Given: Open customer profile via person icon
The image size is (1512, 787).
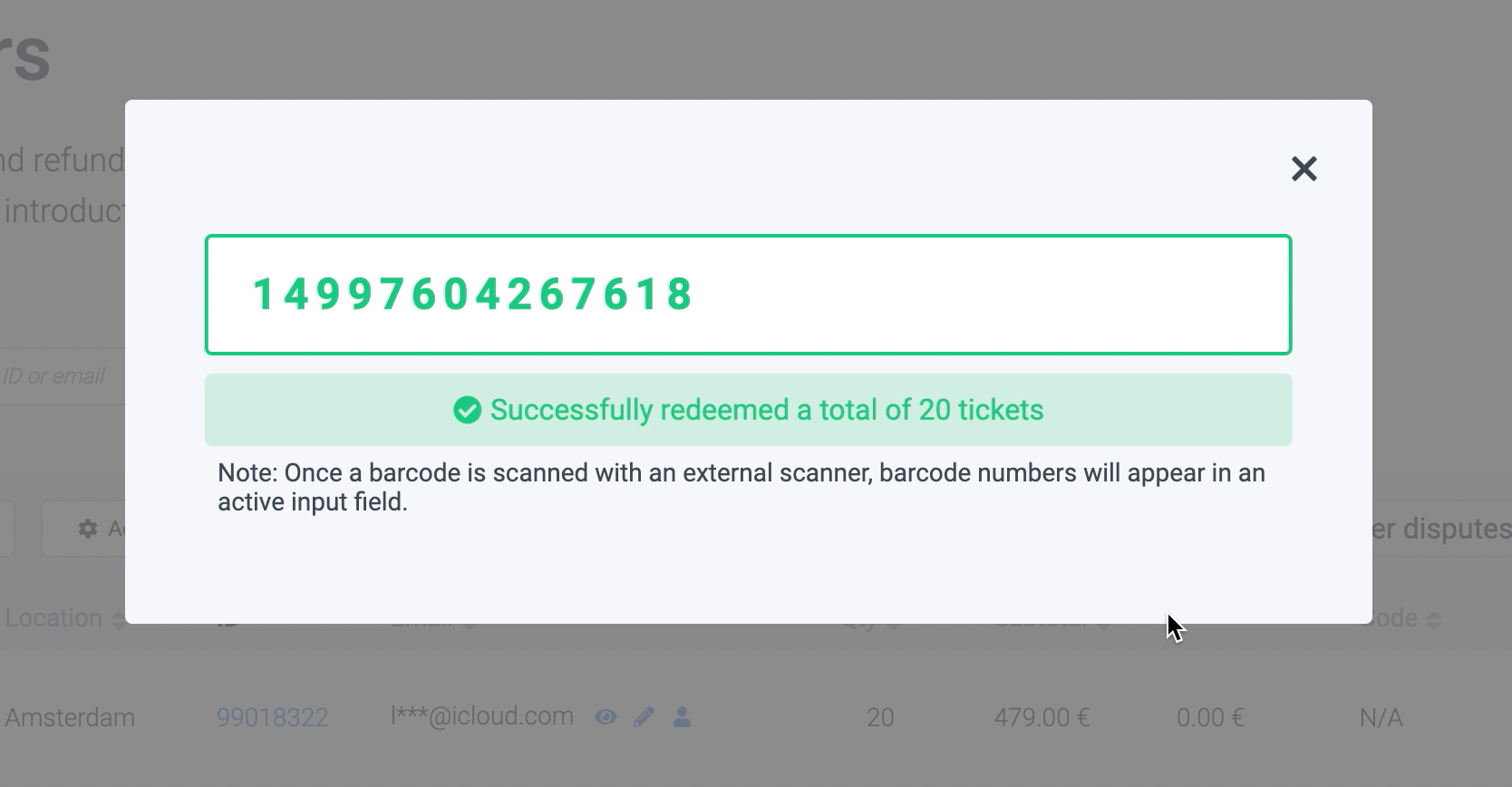Looking at the screenshot, I should click(683, 717).
